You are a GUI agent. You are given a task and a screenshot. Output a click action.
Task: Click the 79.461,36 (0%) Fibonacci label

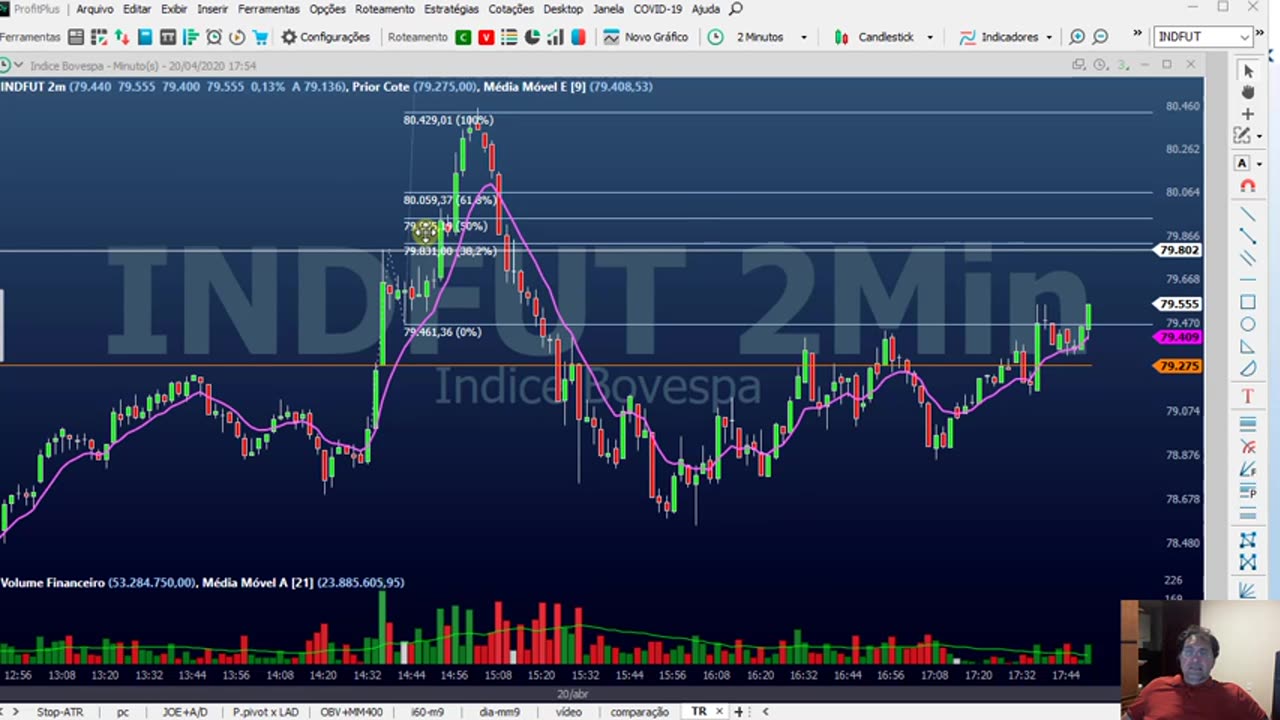click(x=442, y=332)
